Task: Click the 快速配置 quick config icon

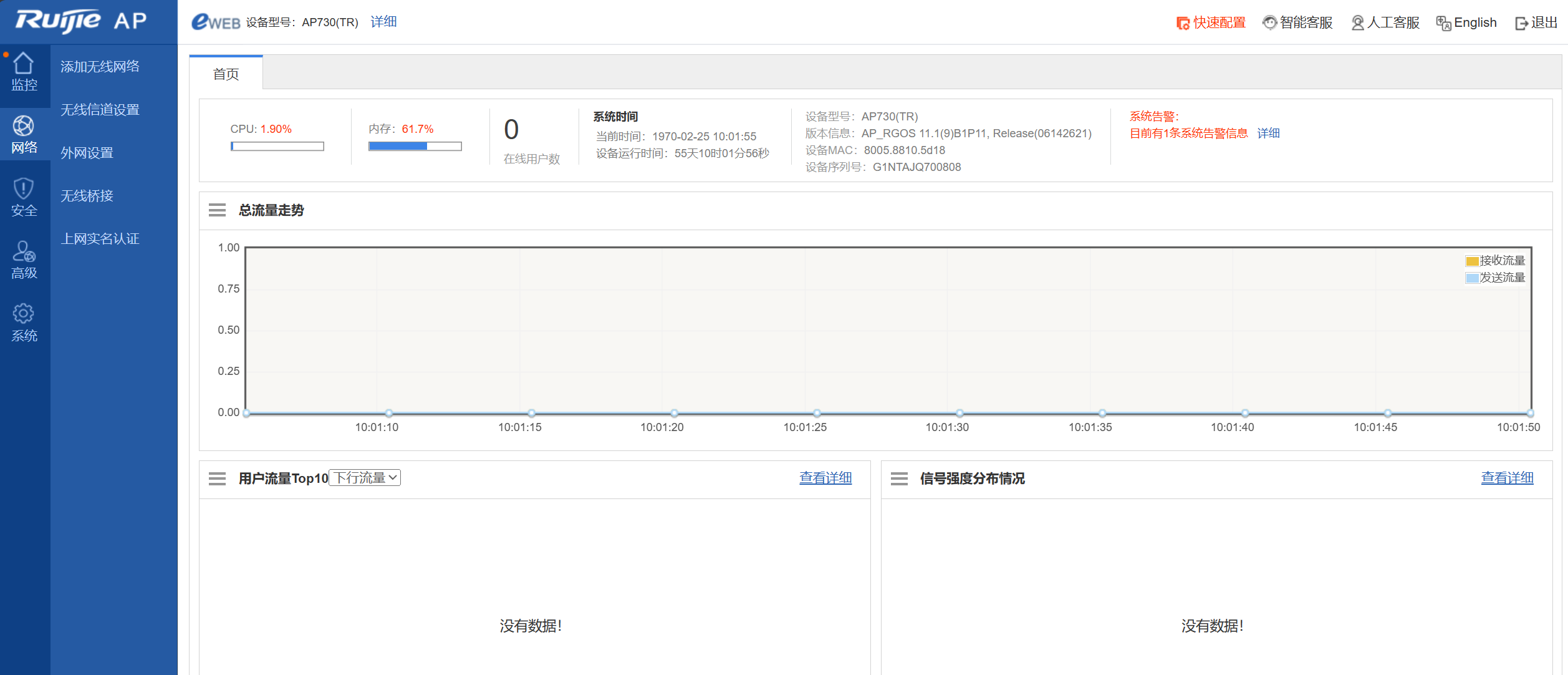Action: (1183, 23)
